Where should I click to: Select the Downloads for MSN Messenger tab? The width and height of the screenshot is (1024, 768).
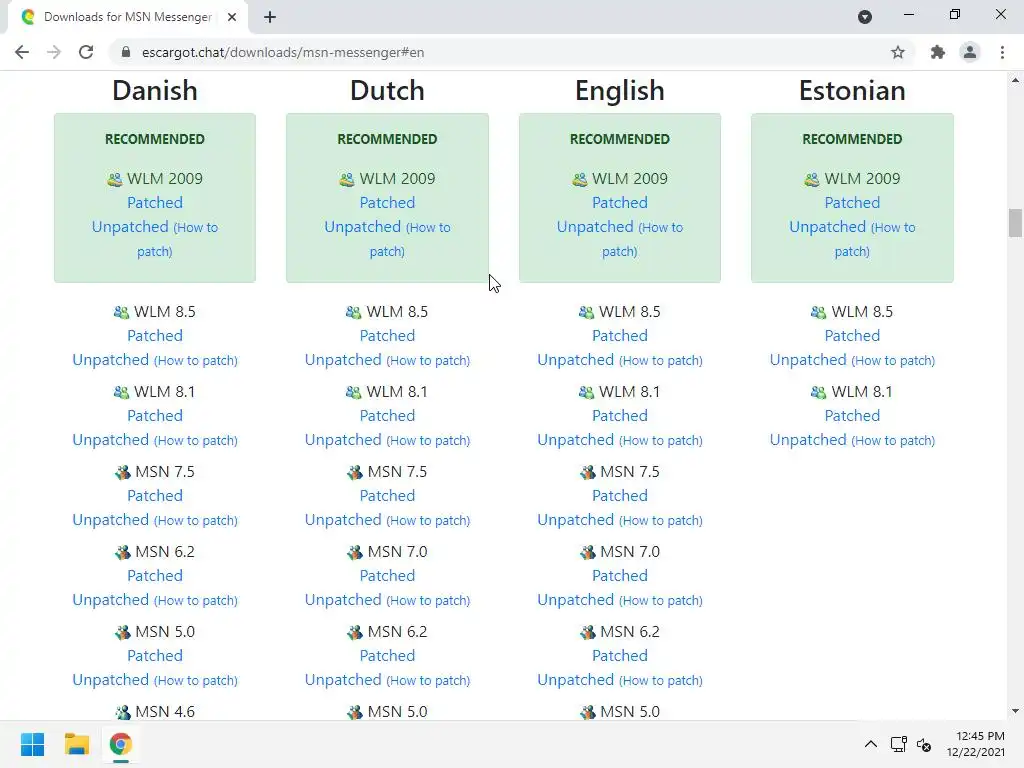tap(128, 17)
